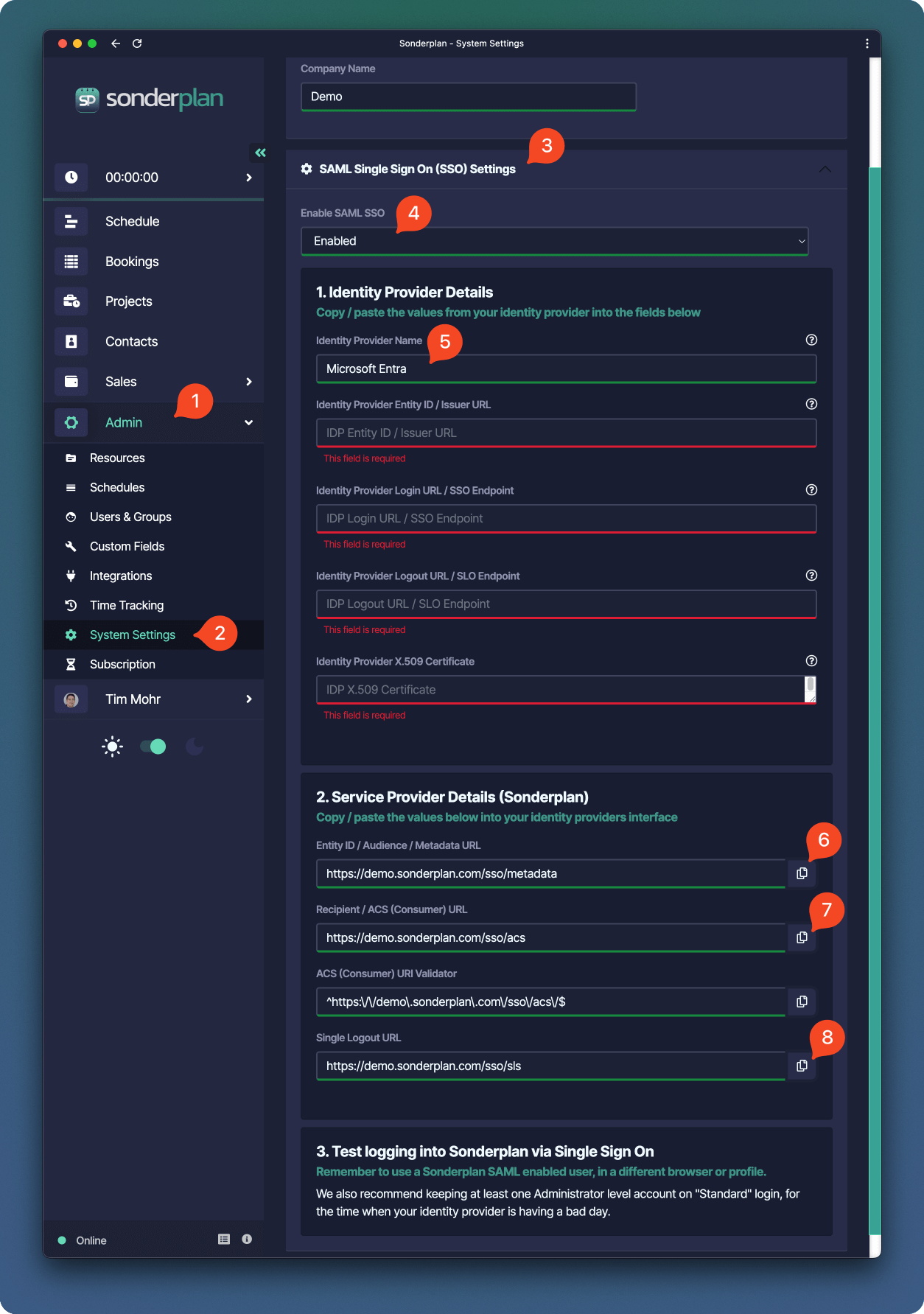924x1314 pixels.
Task: Open the three-dot window menu
Action: (867, 43)
